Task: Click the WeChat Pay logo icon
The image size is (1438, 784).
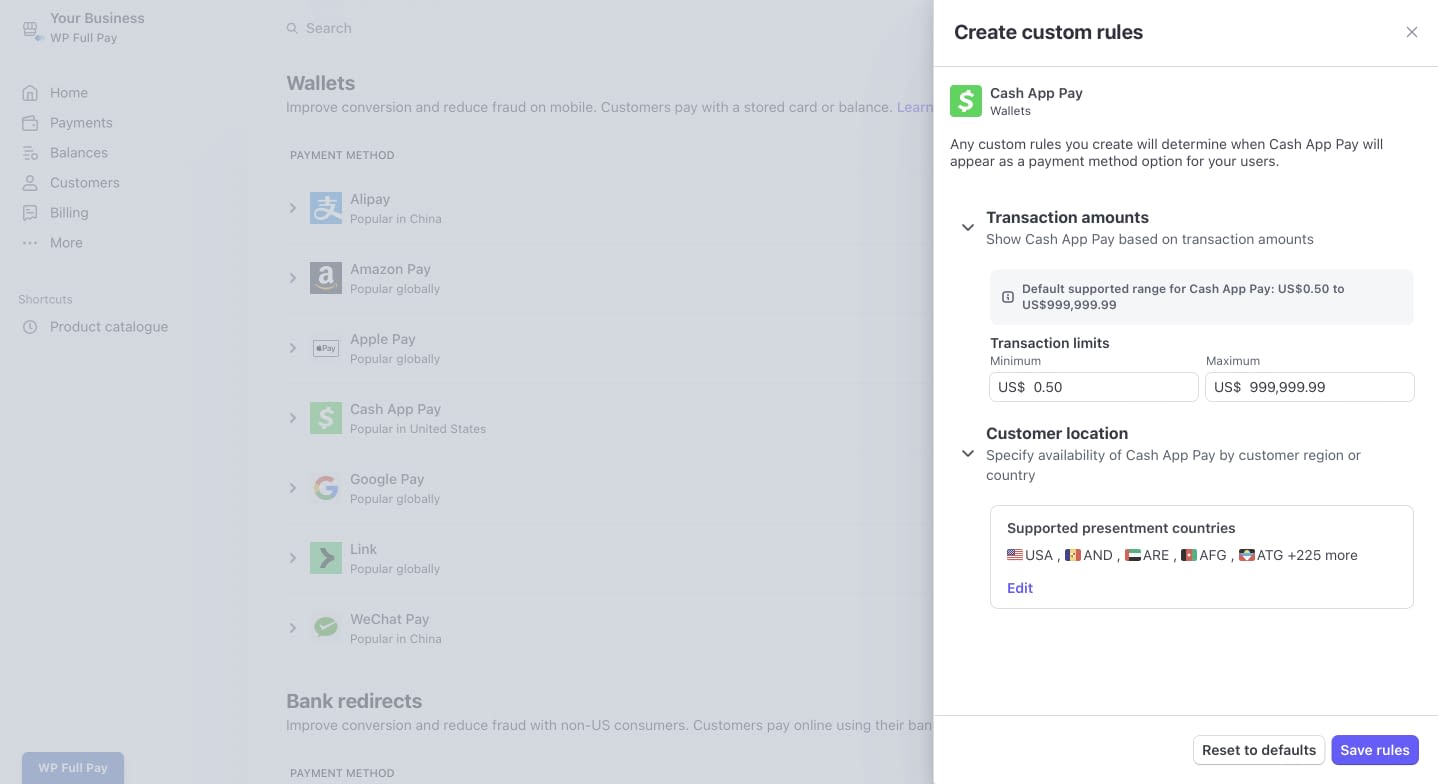Action: pyautogui.click(x=326, y=628)
